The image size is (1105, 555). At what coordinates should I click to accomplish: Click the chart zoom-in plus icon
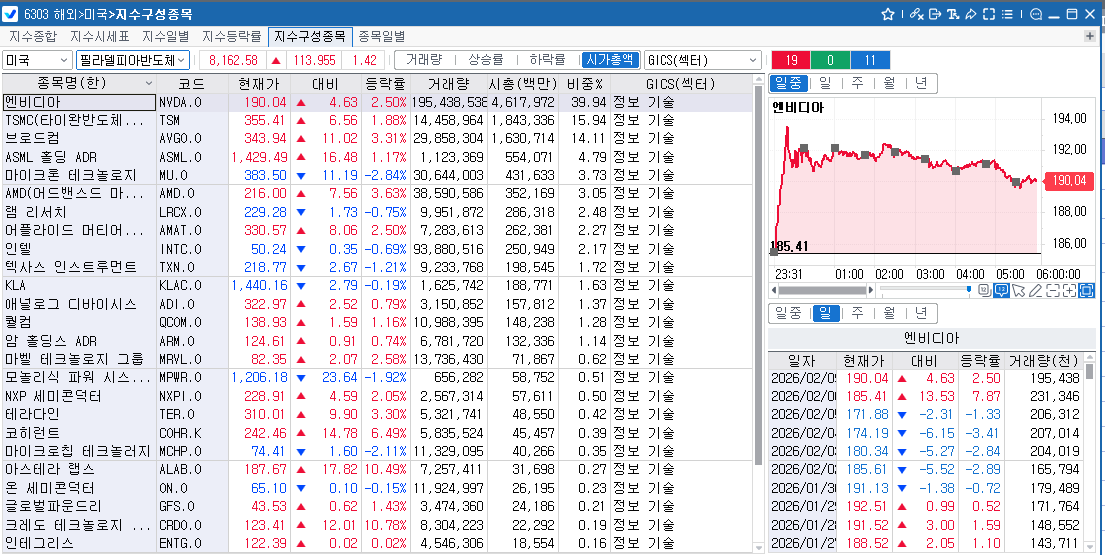1069,290
